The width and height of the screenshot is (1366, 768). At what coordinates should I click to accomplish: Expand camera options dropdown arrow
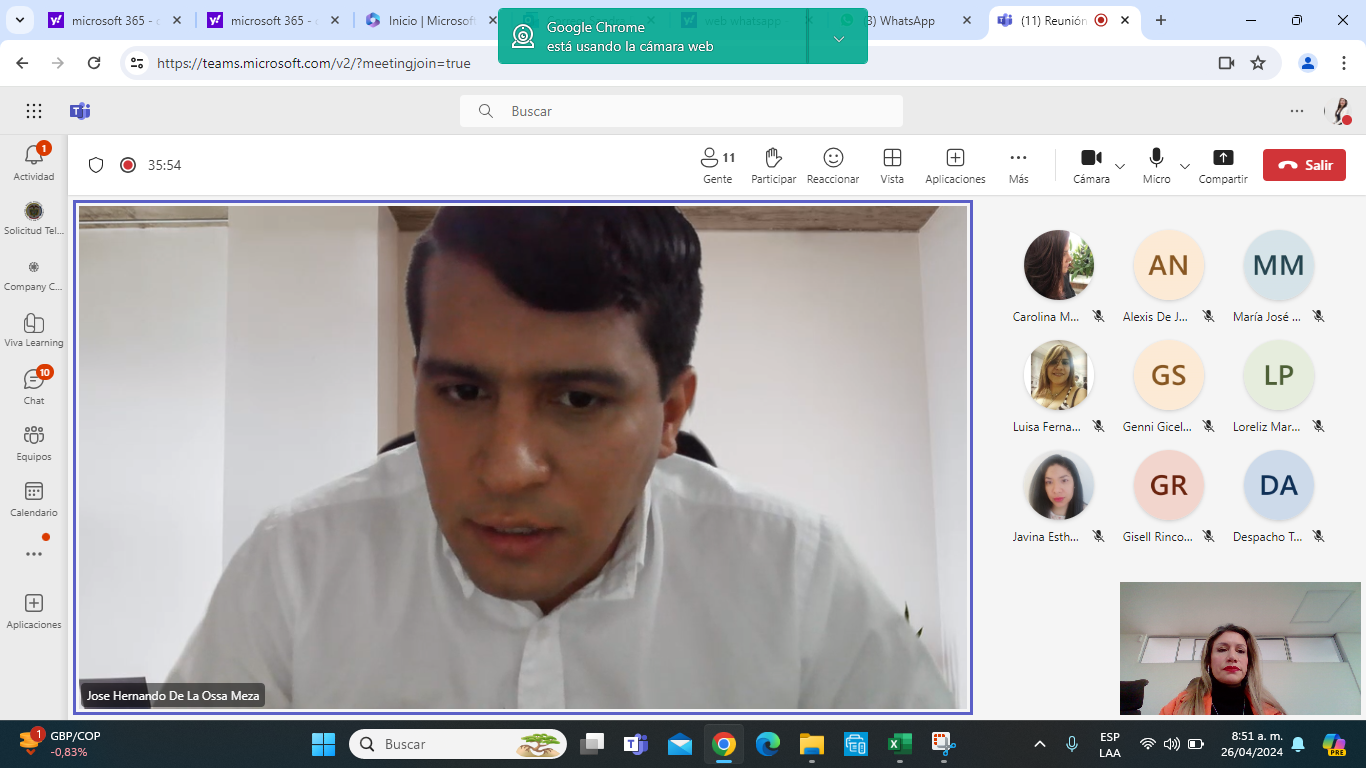[x=1120, y=166]
